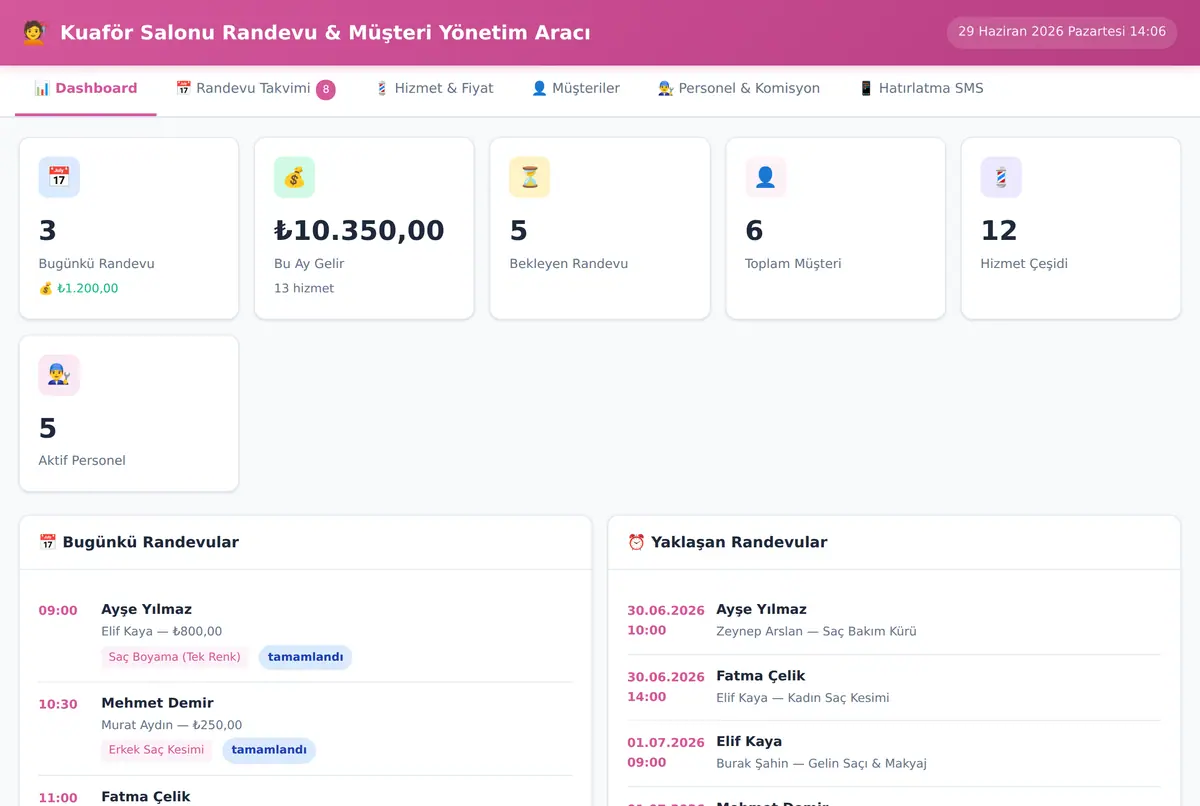This screenshot has width=1200, height=806.
Task: Click the 10:30 time in Bugünkü Randevular
Action: pyautogui.click(x=58, y=704)
